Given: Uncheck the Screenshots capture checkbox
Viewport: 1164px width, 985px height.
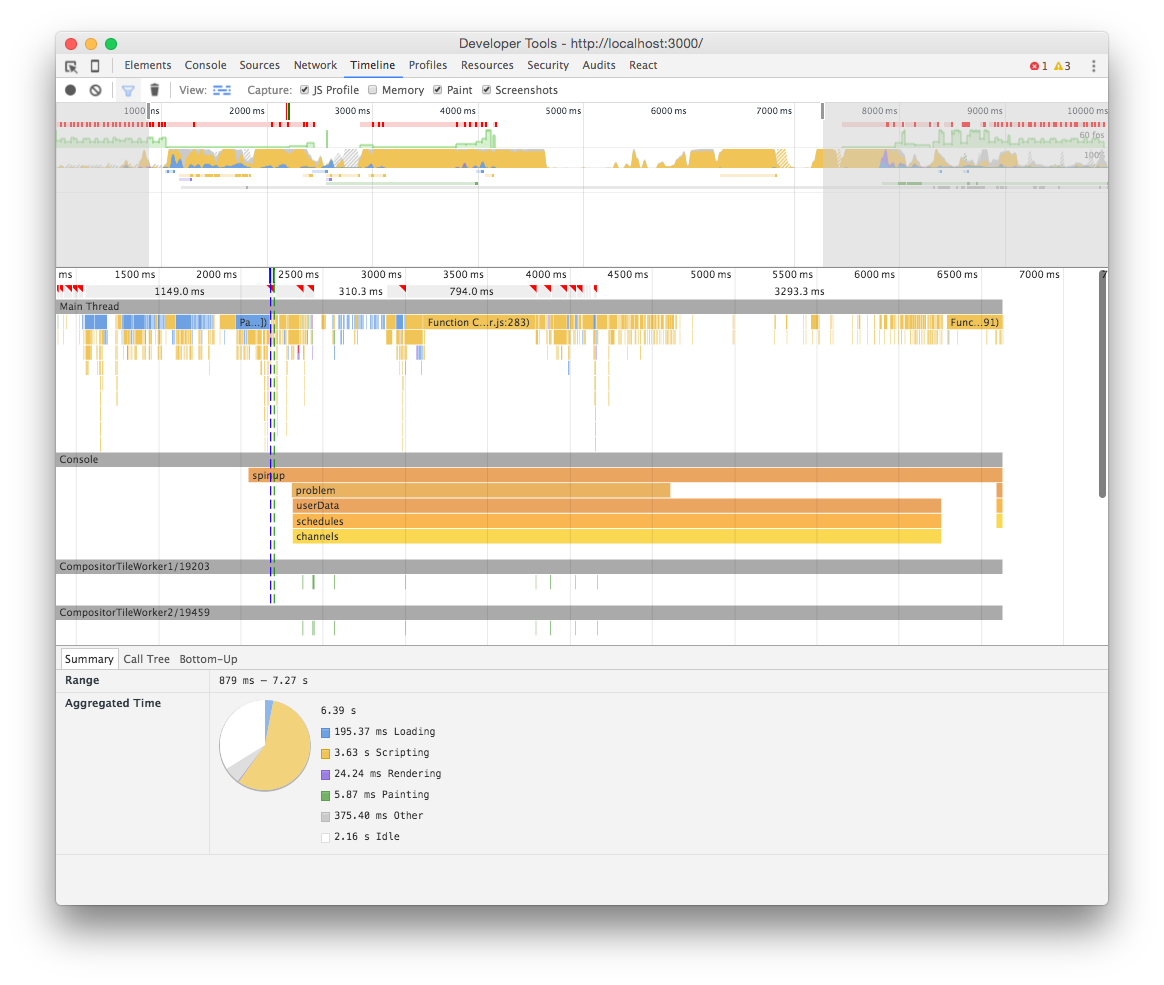Looking at the screenshot, I should point(486,90).
